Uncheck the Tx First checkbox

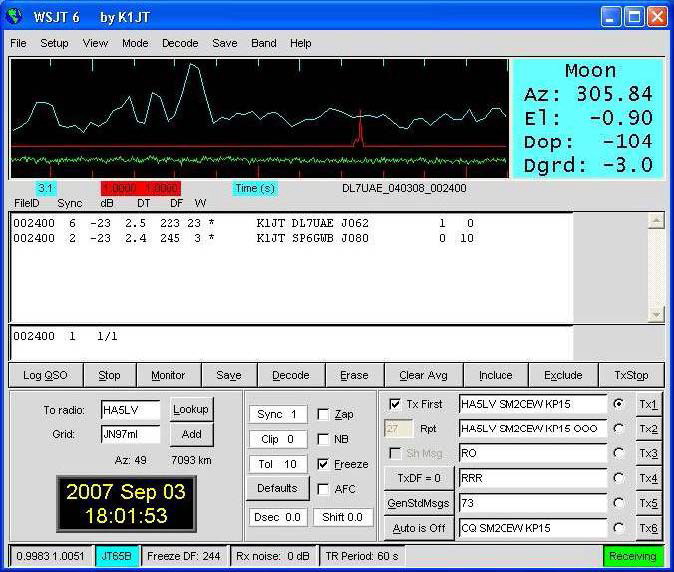pos(395,404)
